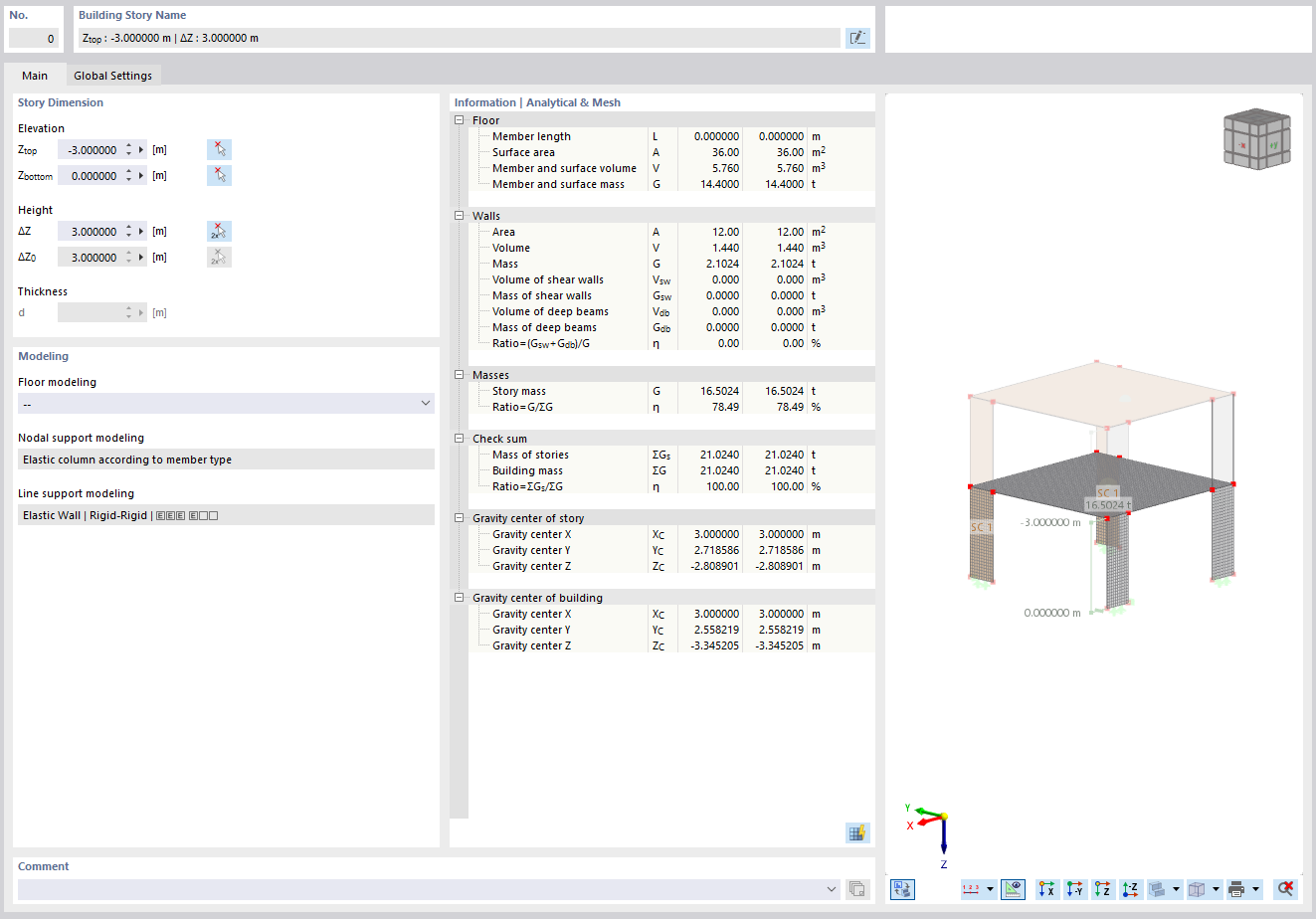Open the numbering options dropdown arrow

[990, 889]
